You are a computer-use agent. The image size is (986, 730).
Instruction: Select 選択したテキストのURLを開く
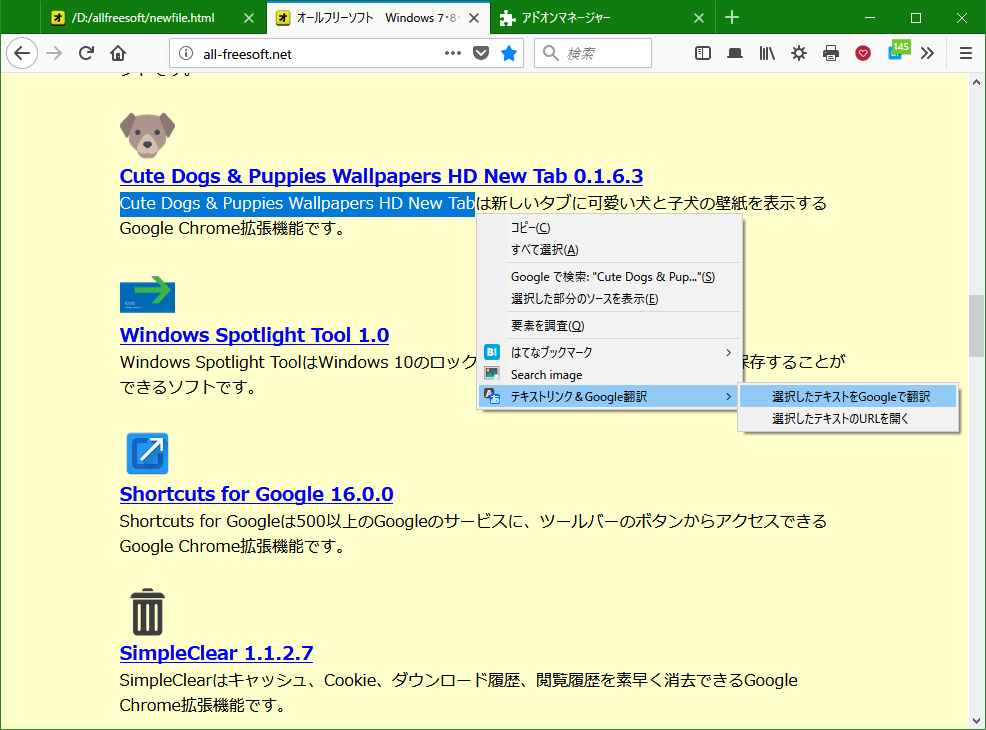pyautogui.click(x=848, y=419)
